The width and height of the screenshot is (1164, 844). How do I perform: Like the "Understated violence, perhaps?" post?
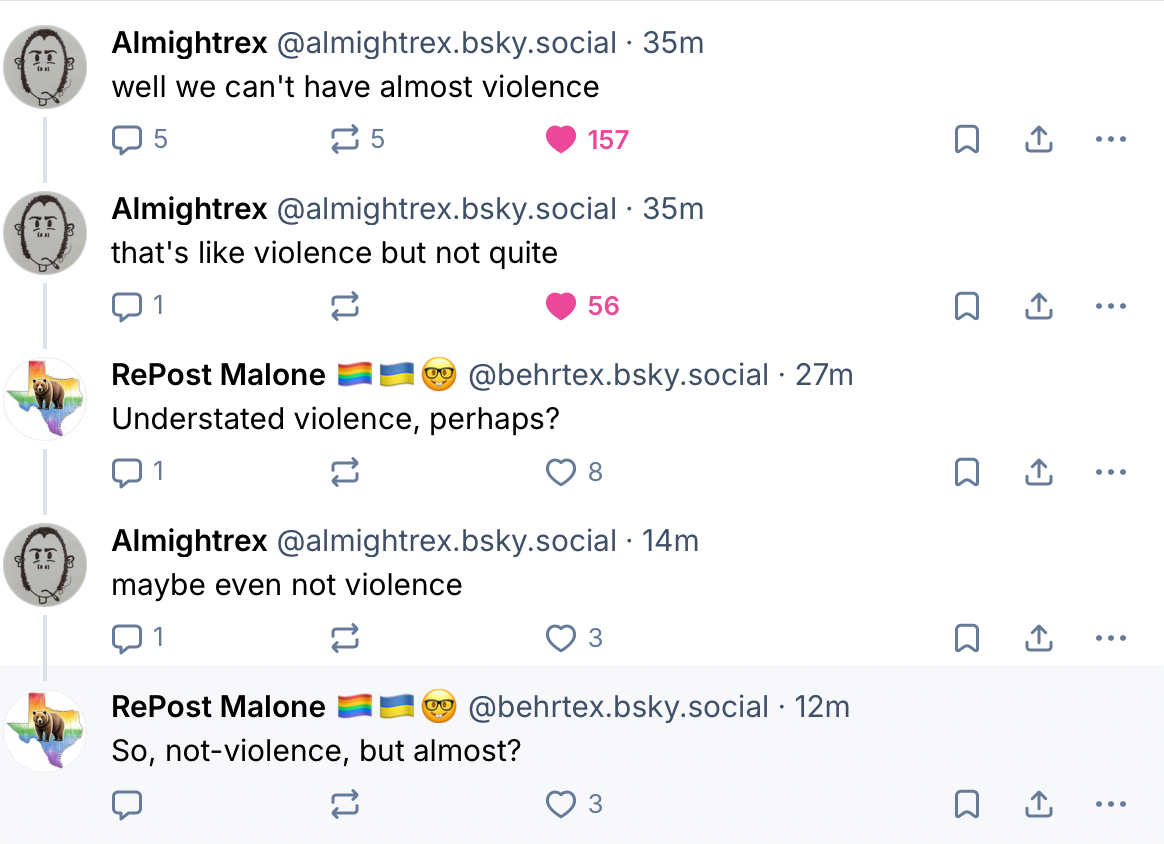[x=561, y=471]
